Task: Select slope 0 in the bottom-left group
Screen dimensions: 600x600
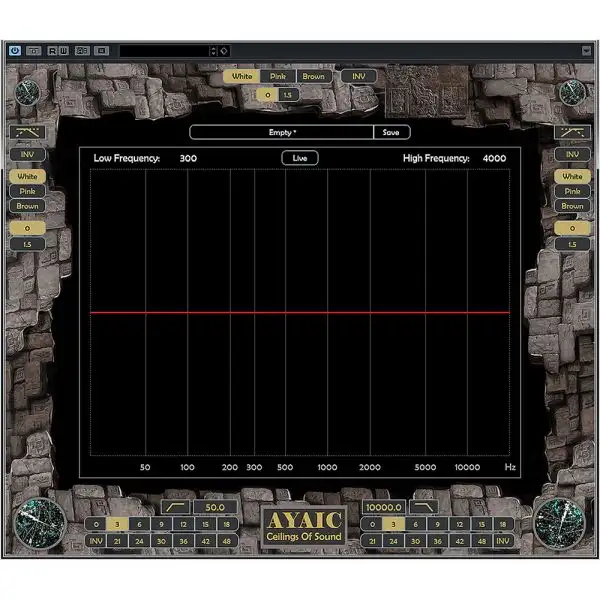Action: coord(96,524)
